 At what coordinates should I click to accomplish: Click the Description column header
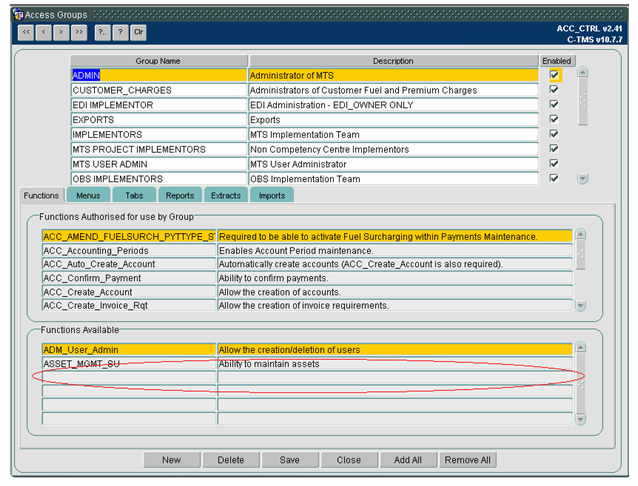pos(393,61)
